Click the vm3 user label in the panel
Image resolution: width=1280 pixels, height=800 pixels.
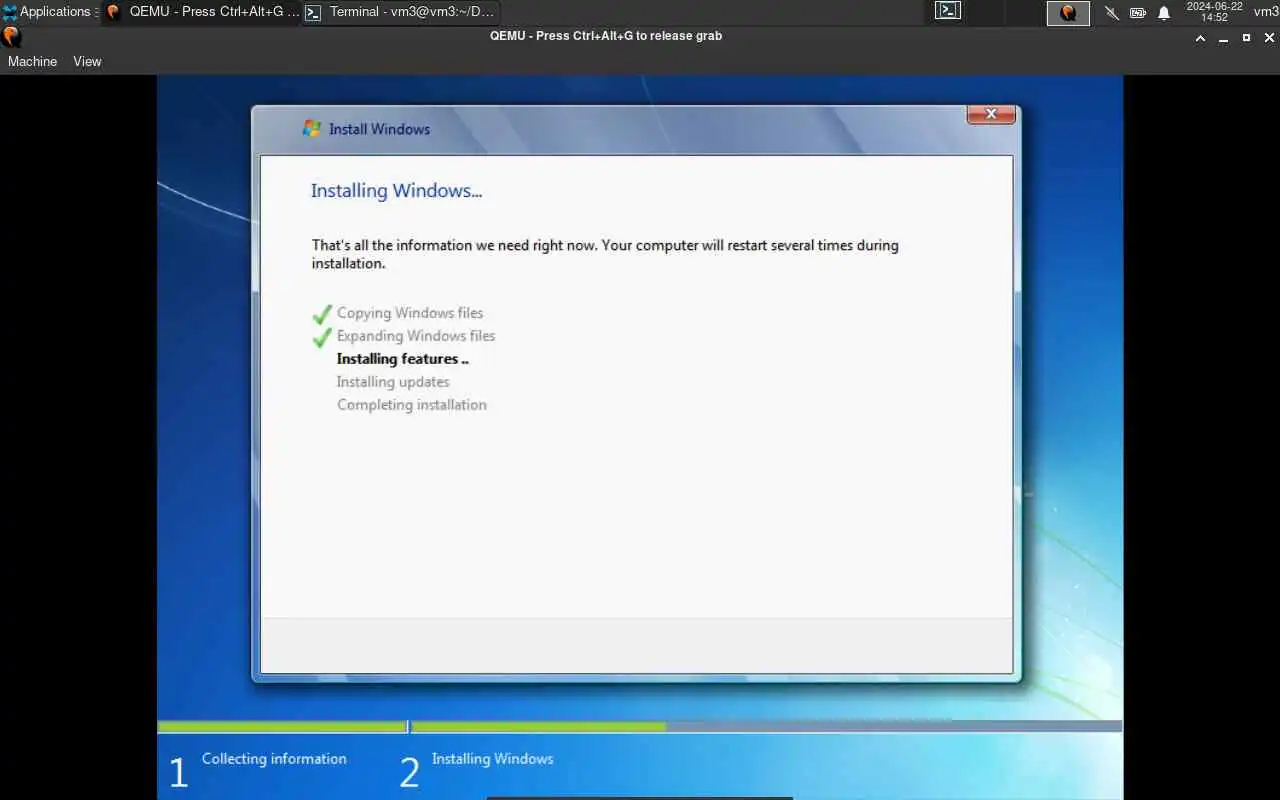[1266, 12]
